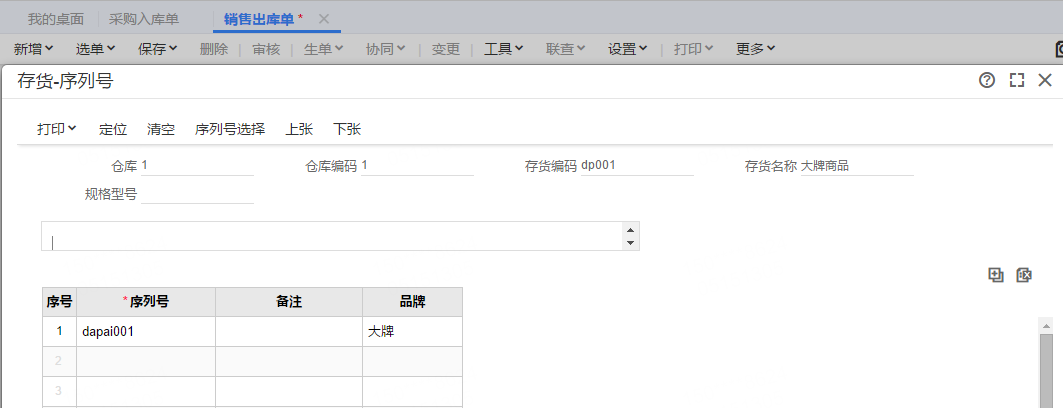
Task: Switch to the 我的桌面 tab
Action: [x=56, y=19]
